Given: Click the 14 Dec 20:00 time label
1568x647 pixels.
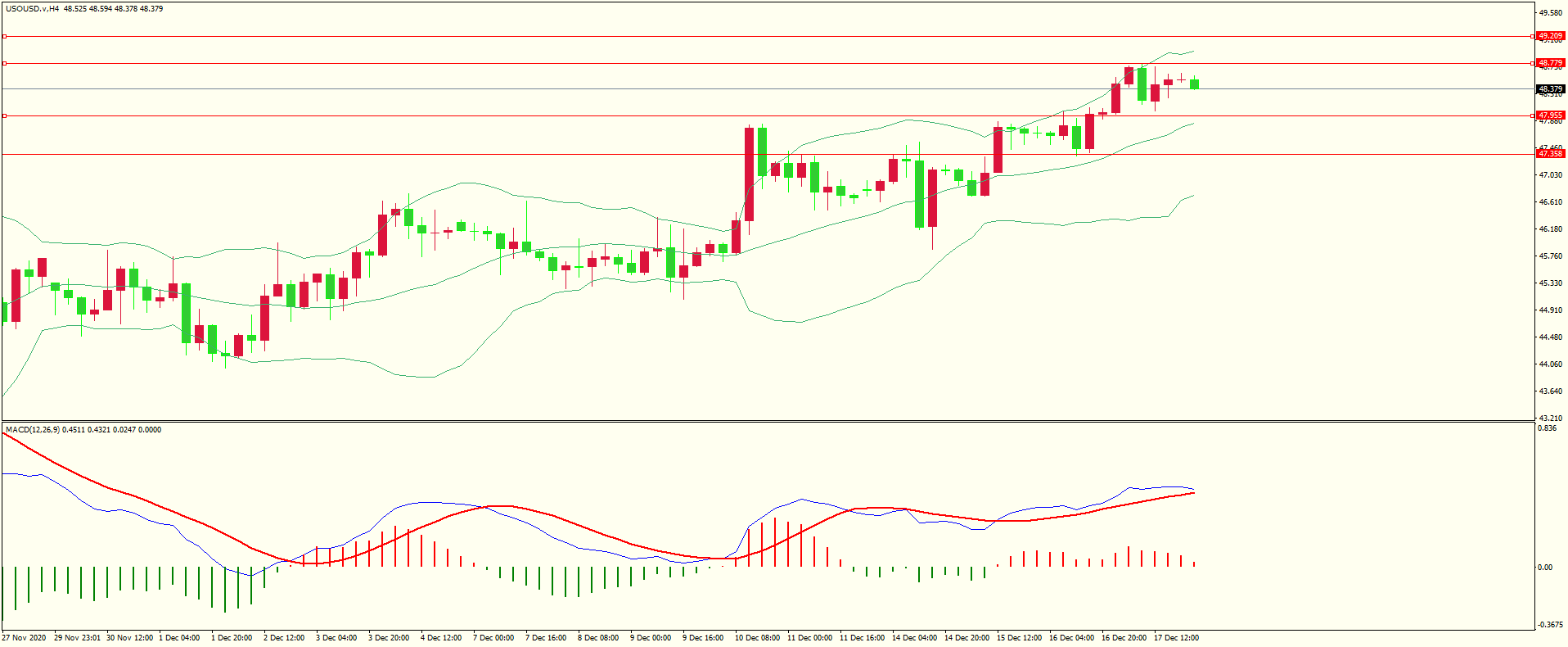Looking at the screenshot, I should (966, 638).
